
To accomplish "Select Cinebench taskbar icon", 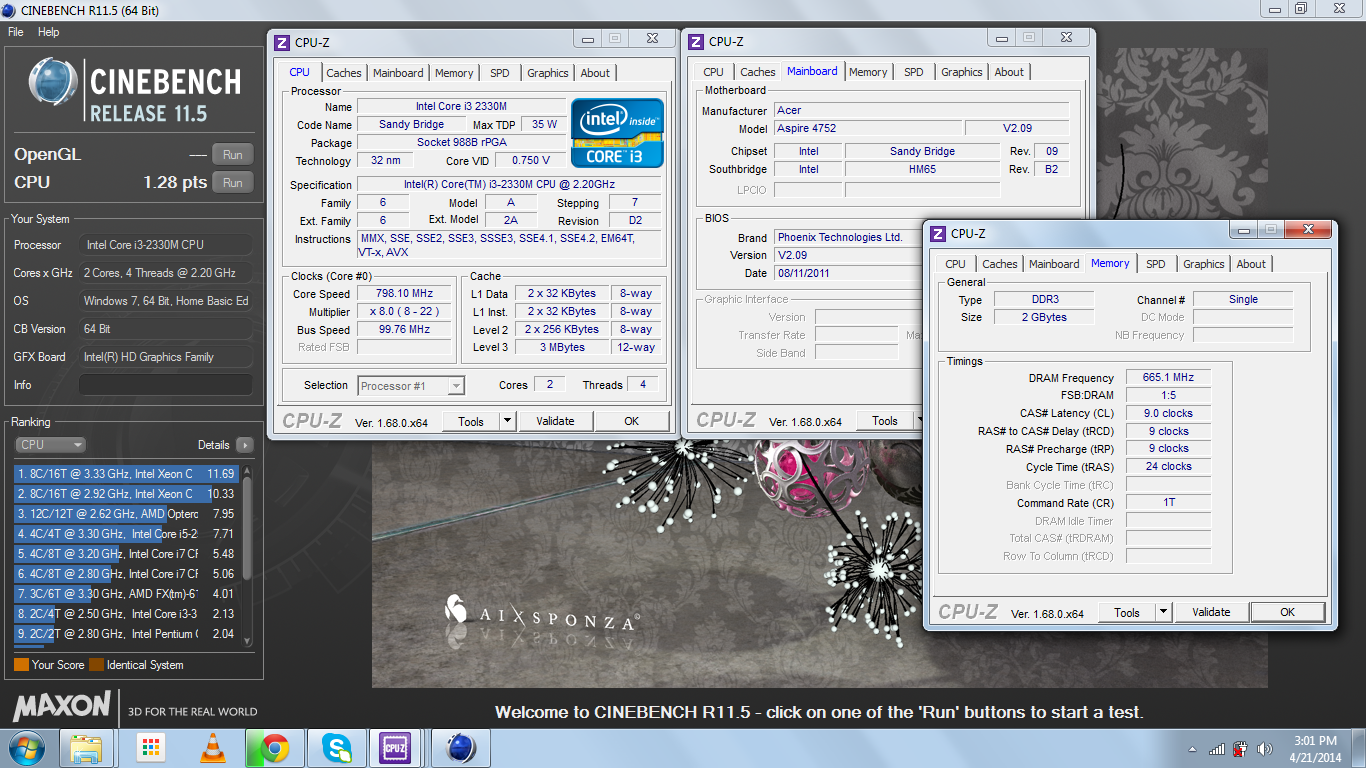I will click(461, 748).
